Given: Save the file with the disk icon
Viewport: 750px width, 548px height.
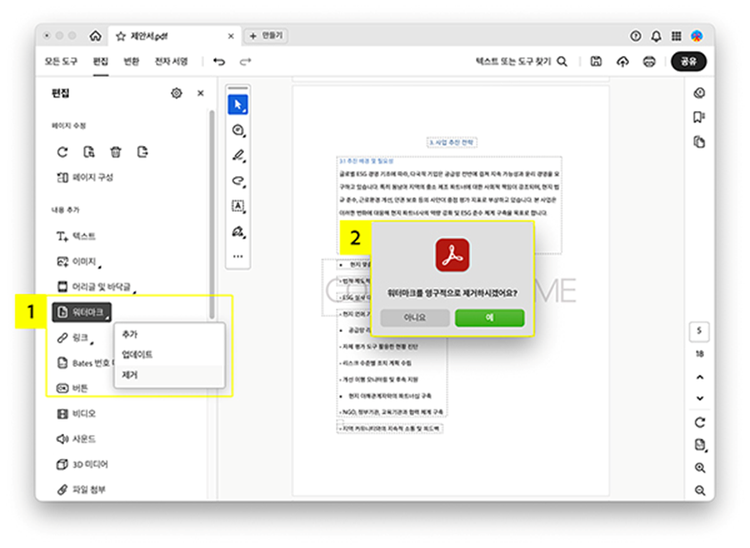Looking at the screenshot, I should click(596, 61).
